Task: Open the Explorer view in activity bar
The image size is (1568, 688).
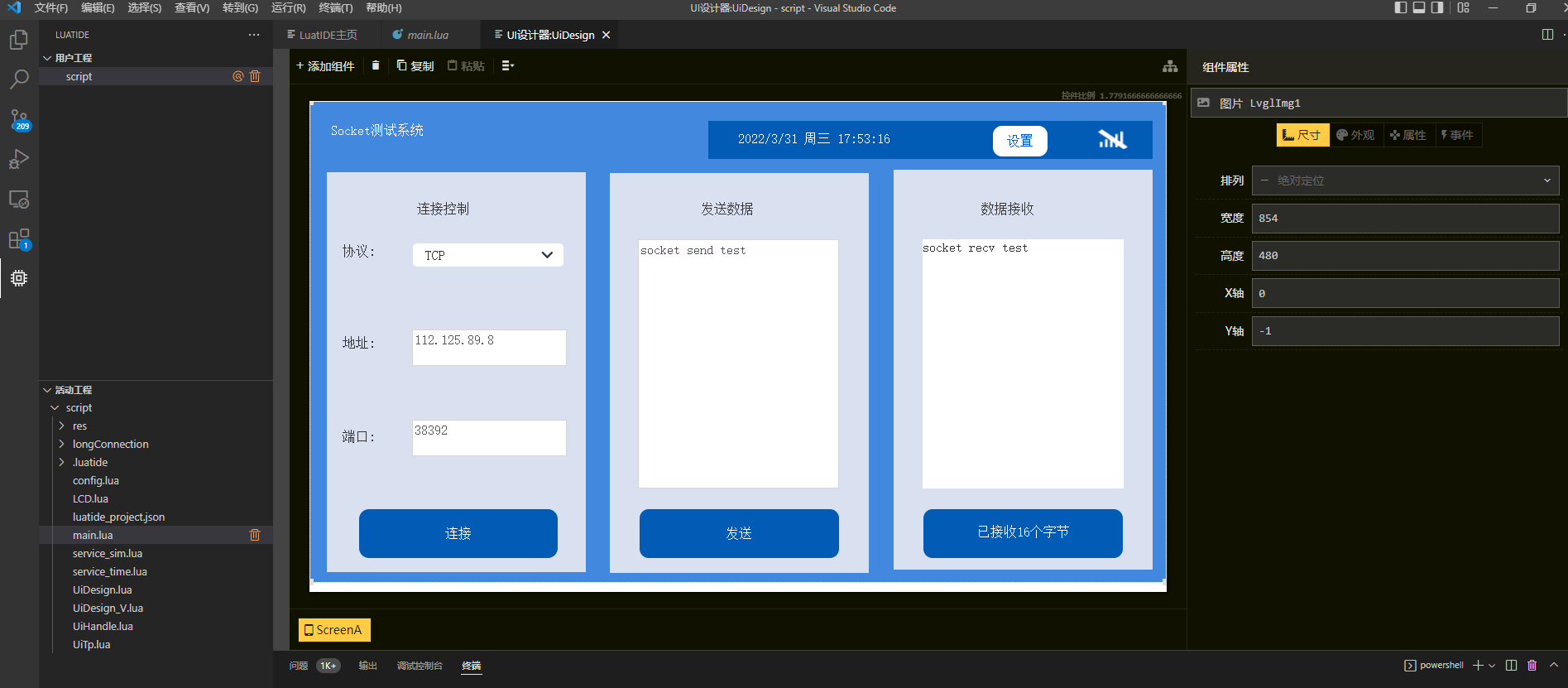Action: point(18,40)
